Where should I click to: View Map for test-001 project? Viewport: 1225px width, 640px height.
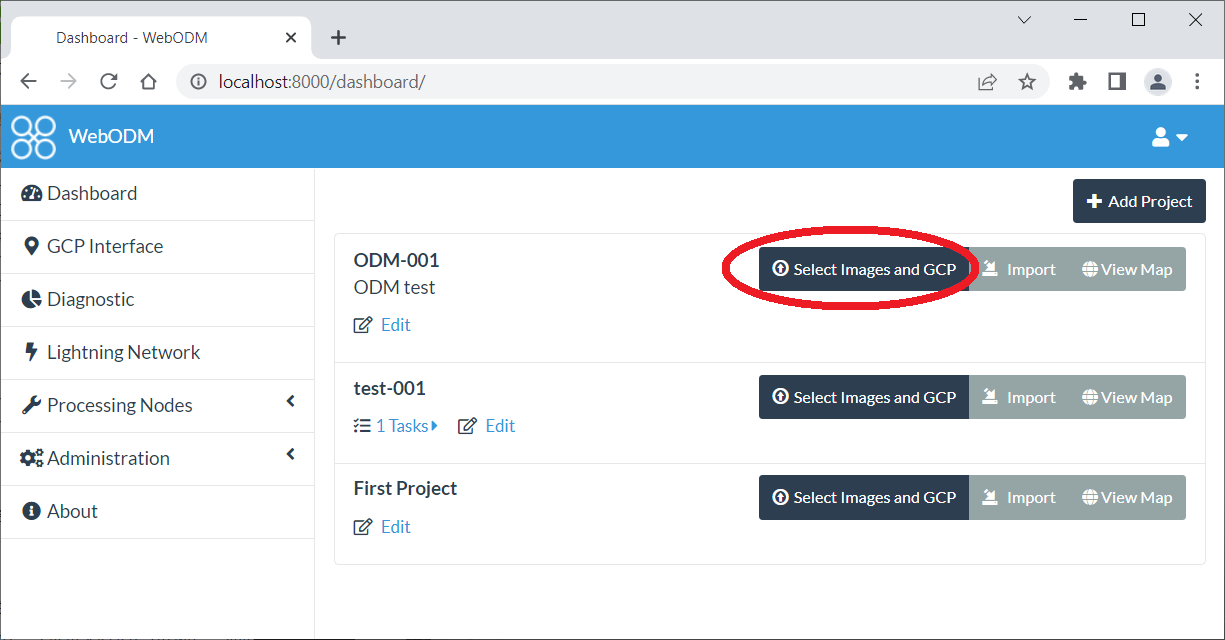coord(1127,397)
